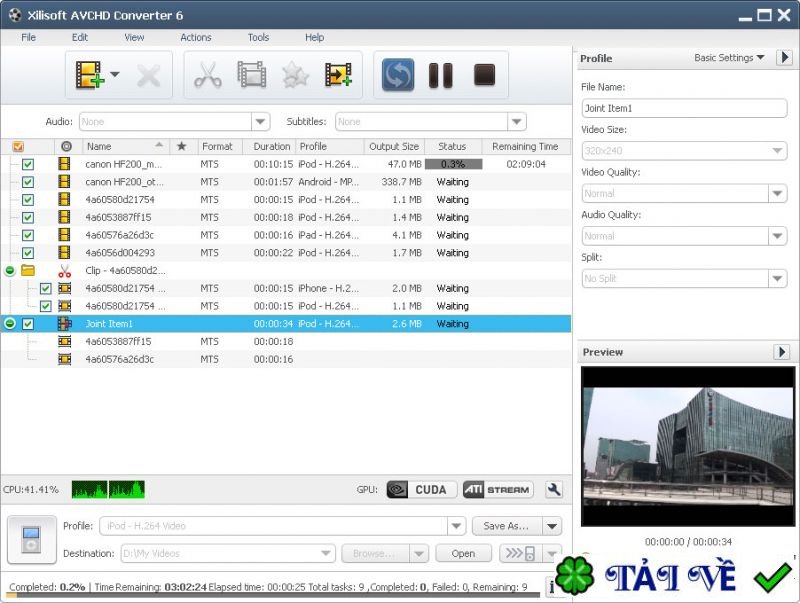
Task: Expand the Basic Settings dropdown
Action: click(729, 58)
